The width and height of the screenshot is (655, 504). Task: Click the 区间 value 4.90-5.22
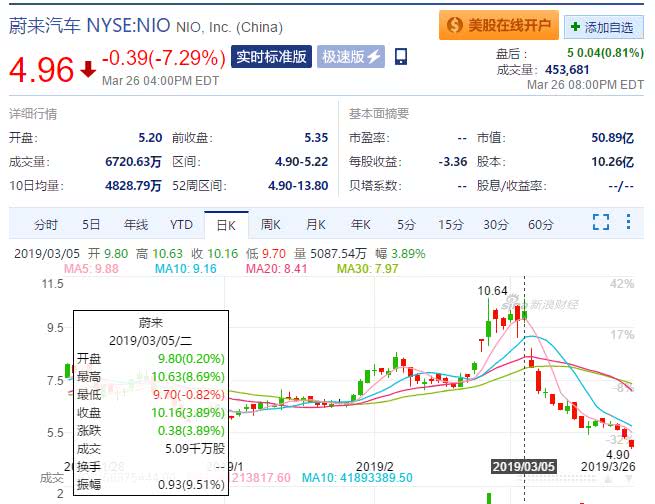(x=301, y=162)
